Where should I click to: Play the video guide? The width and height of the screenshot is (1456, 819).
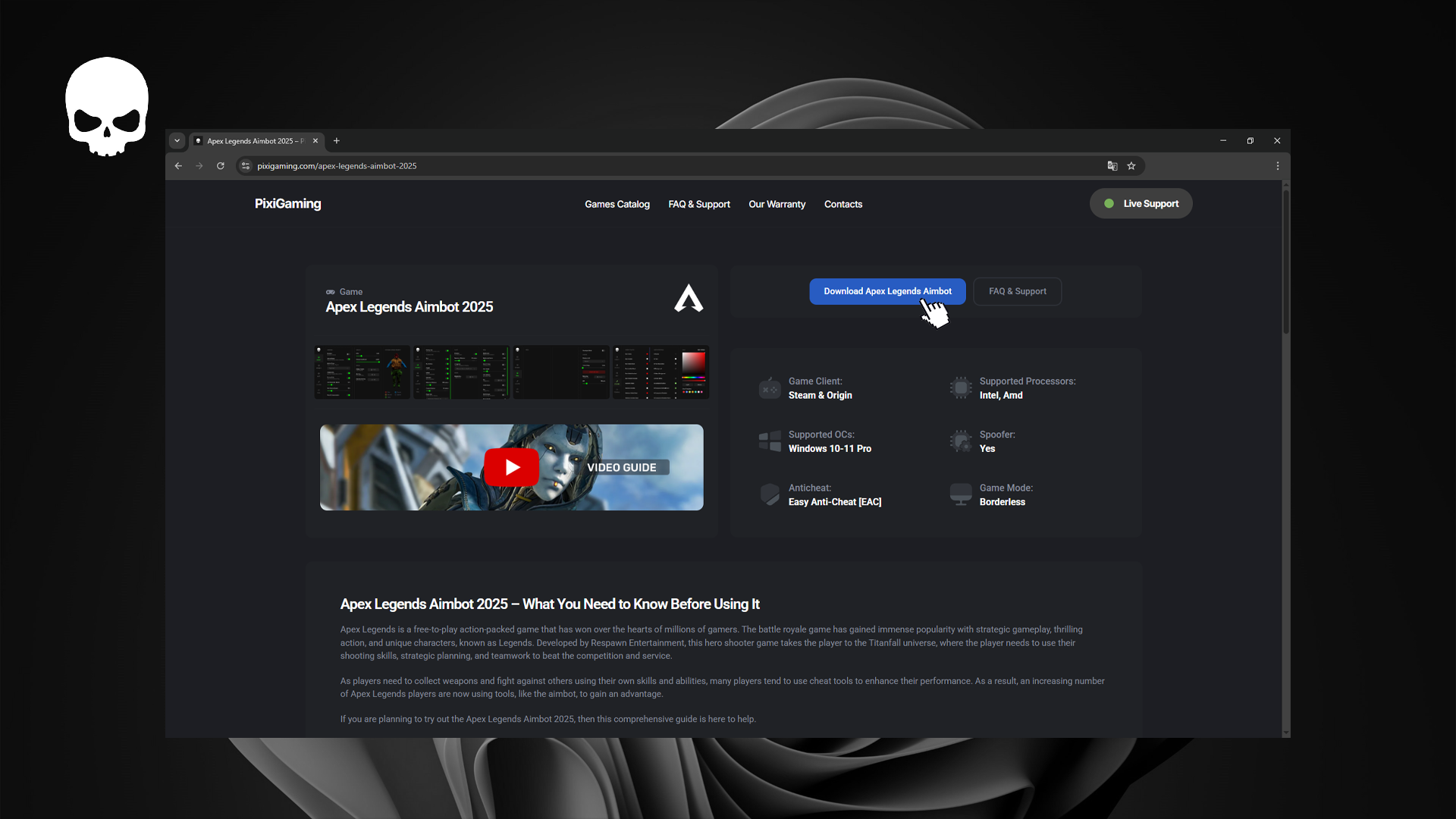click(512, 467)
